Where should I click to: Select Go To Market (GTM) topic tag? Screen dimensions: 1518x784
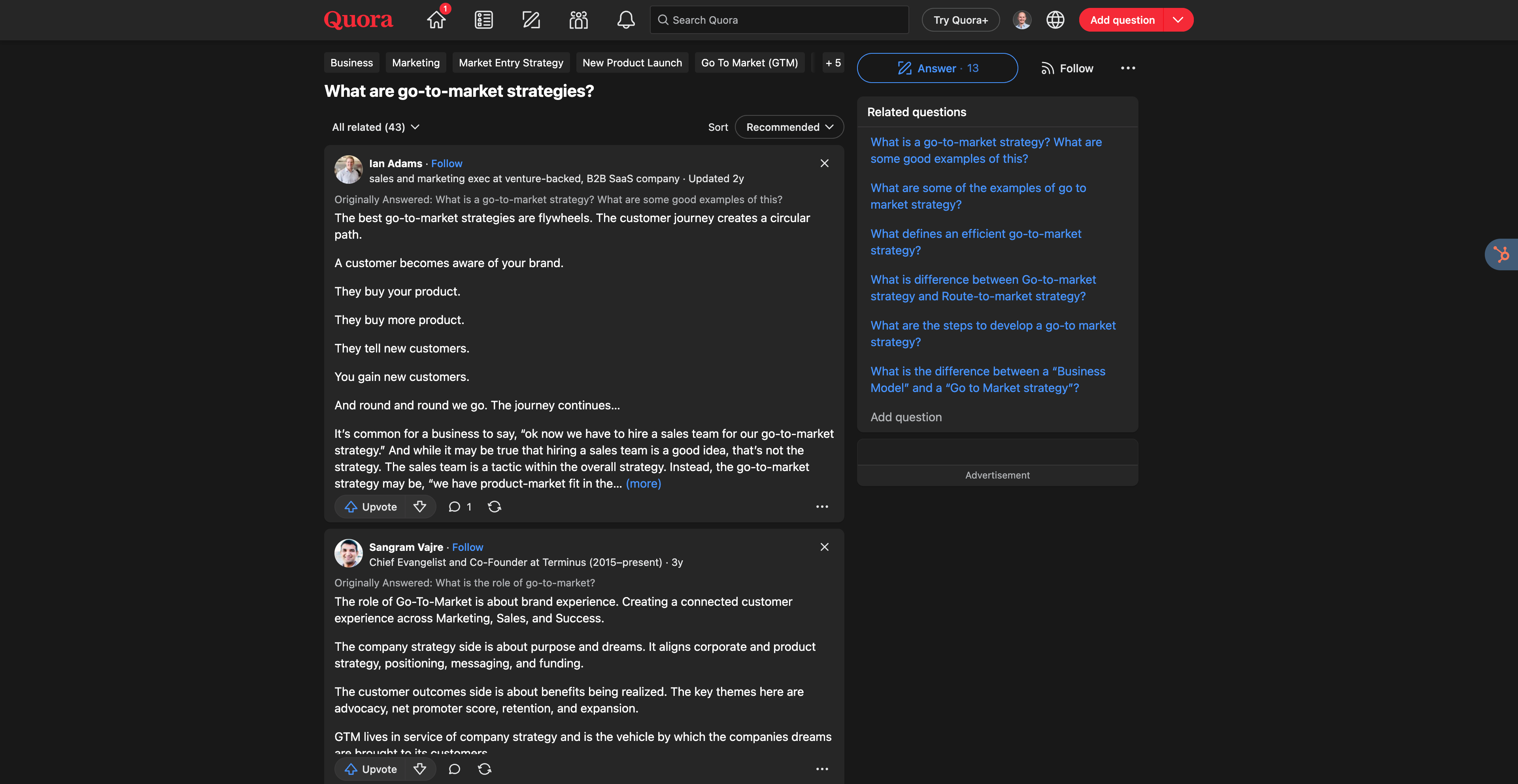click(x=749, y=63)
